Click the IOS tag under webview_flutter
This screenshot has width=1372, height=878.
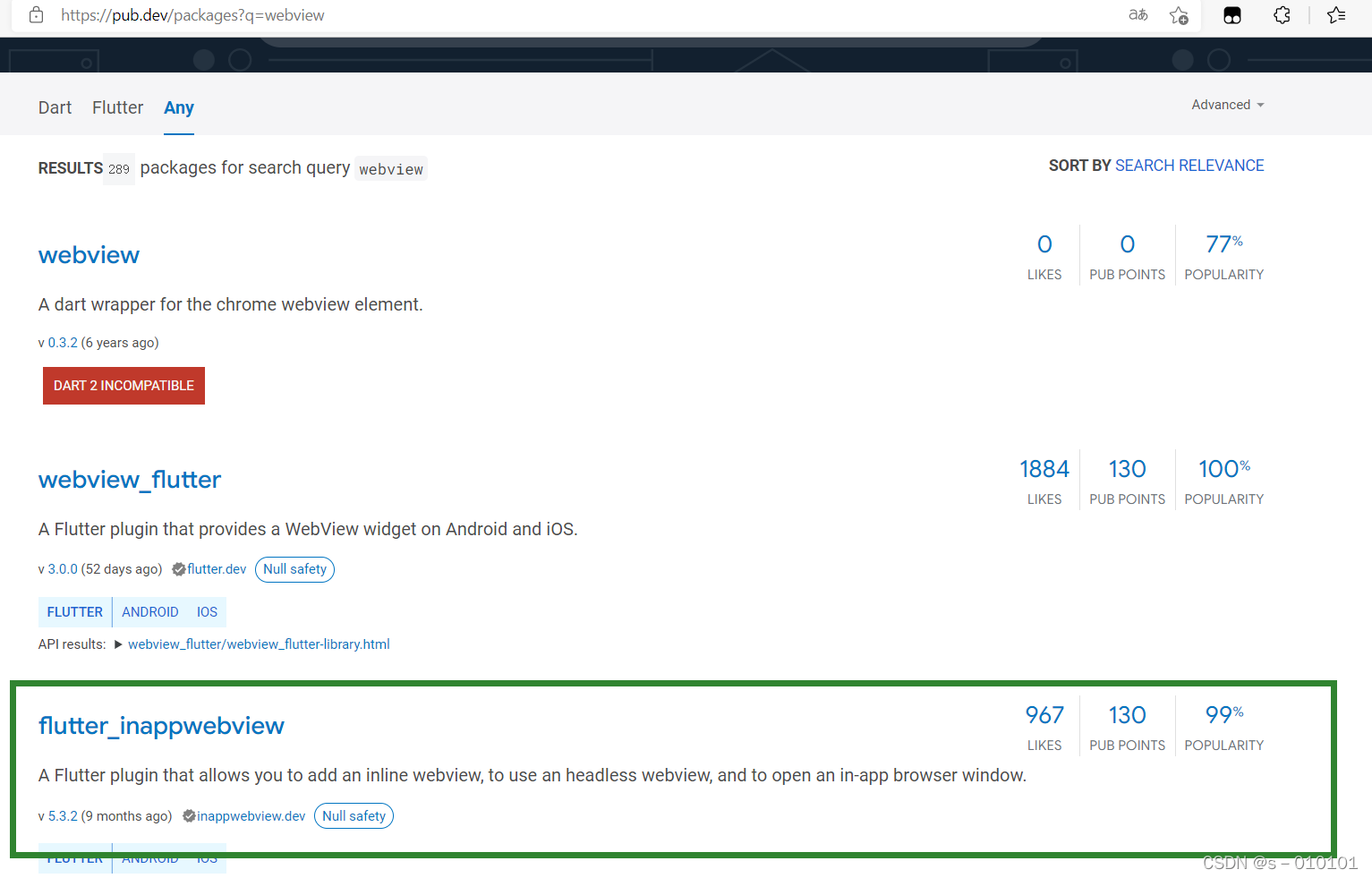(207, 612)
